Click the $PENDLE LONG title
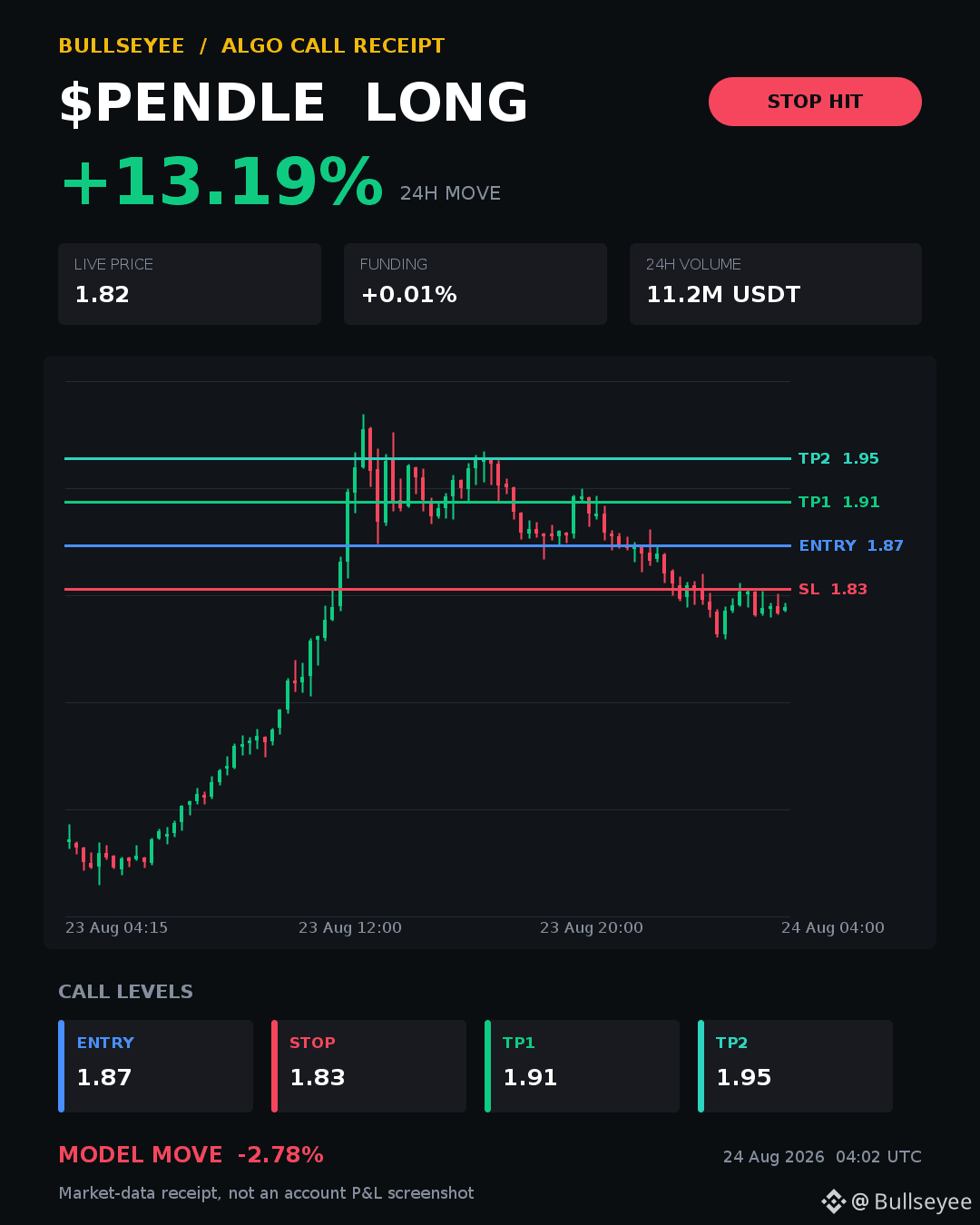Image resolution: width=980 pixels, height=1225 pixels. point(294,103)
